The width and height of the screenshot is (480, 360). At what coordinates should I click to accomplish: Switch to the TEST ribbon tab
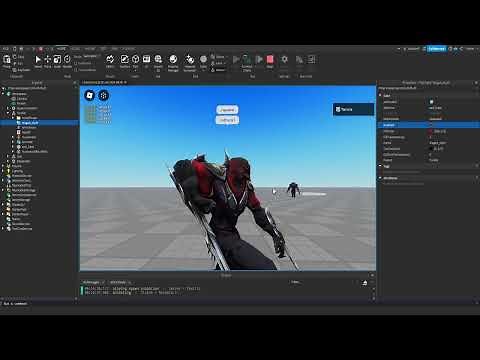104,49
